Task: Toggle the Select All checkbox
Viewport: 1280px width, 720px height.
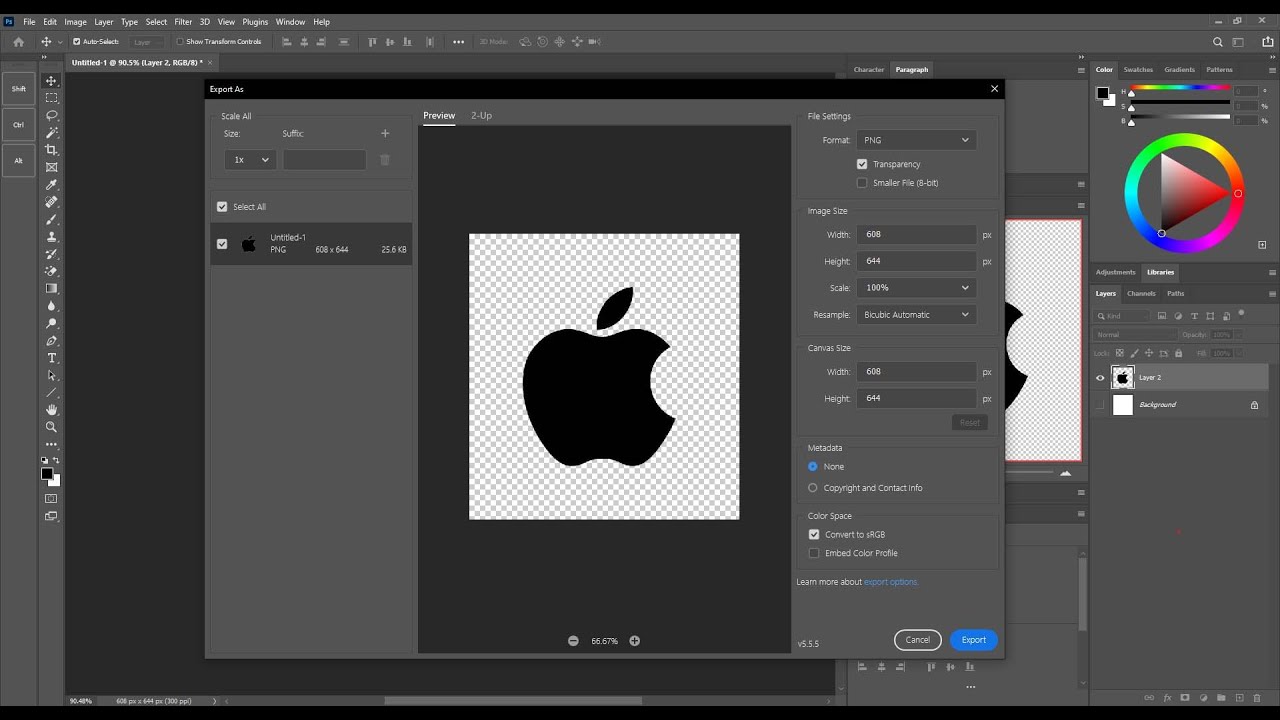Action: pyautogui.click(x=222, y=207)
